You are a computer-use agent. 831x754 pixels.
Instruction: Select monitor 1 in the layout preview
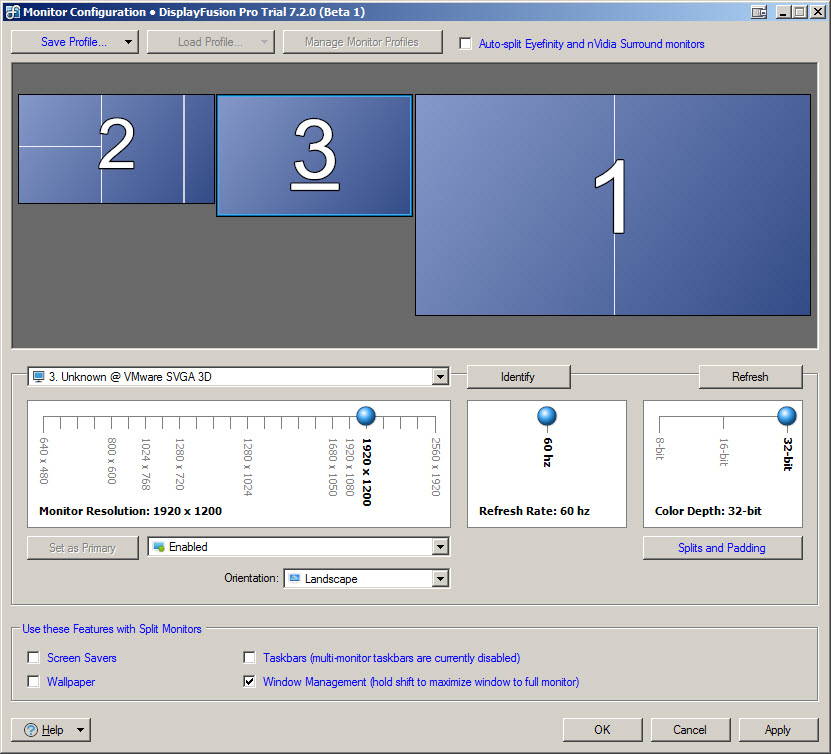(x=612, y=204)
